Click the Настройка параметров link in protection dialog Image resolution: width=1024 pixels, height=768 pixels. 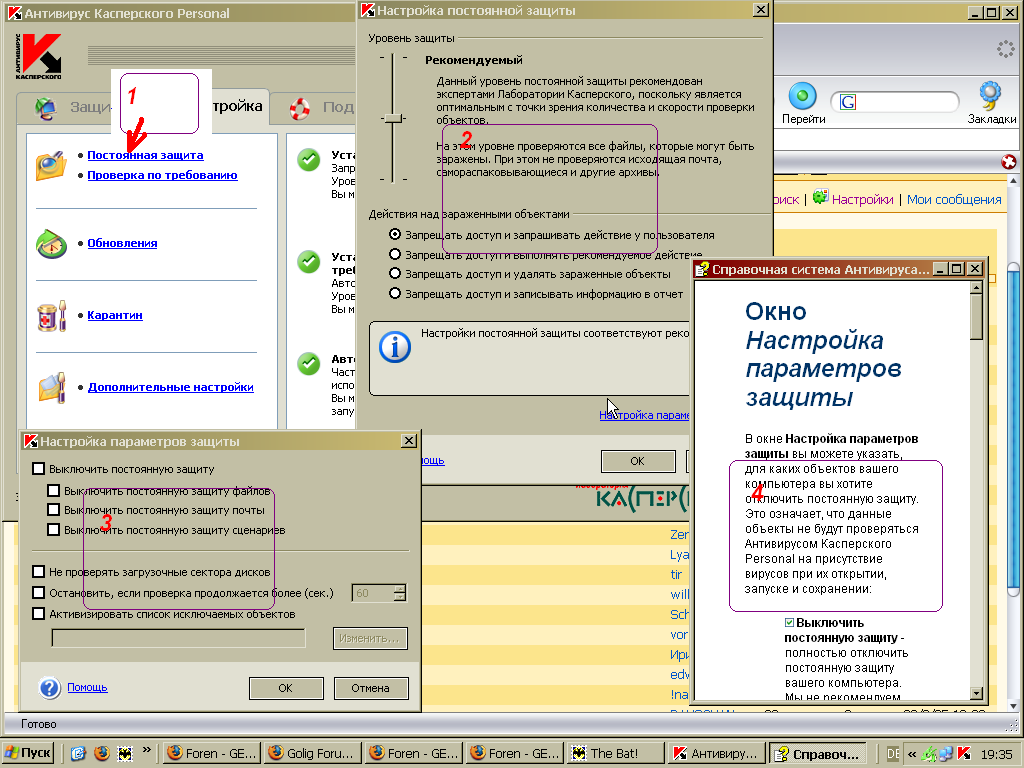point(644,415)
